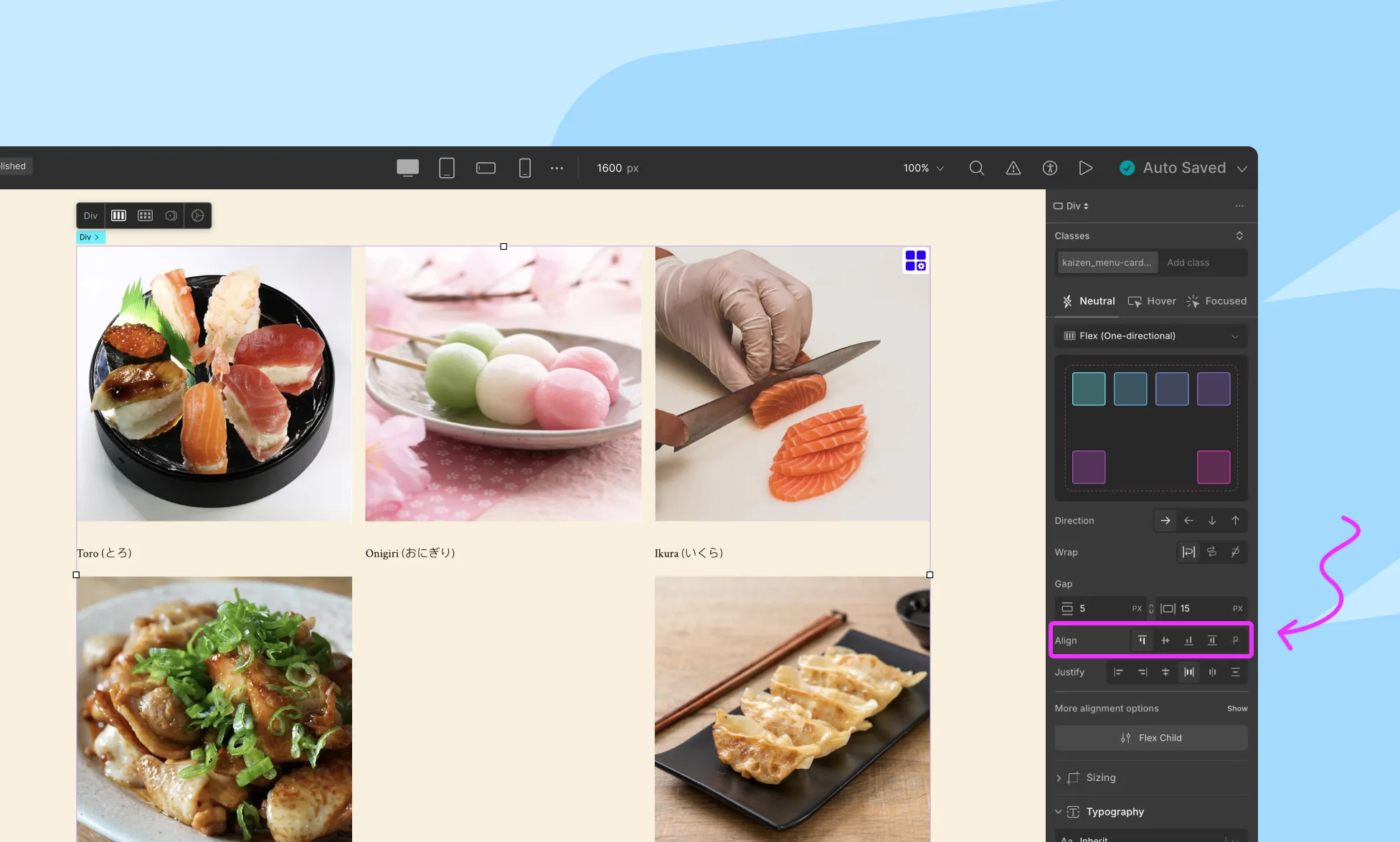Switch to mobile portrait breakpoint
Image resolution: width=1400 pixels, height=842 pixels.
point(524,168)
